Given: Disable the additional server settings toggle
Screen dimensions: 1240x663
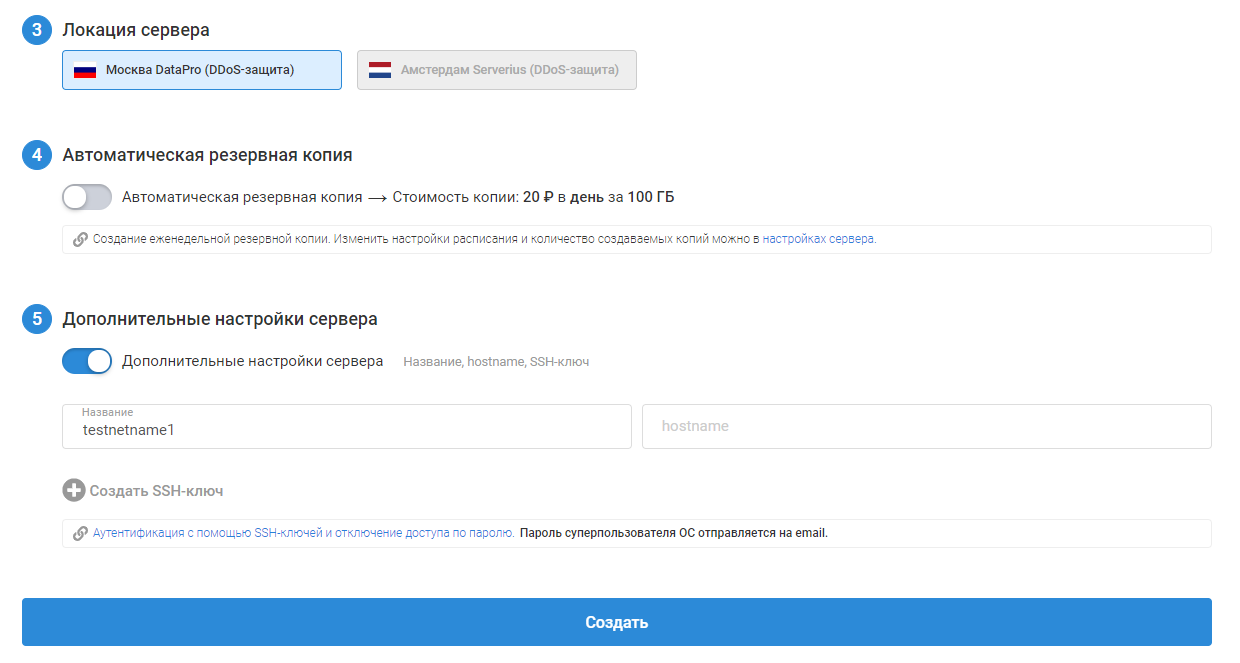Looking at the screenshot, I should click(x=87, y=361).
